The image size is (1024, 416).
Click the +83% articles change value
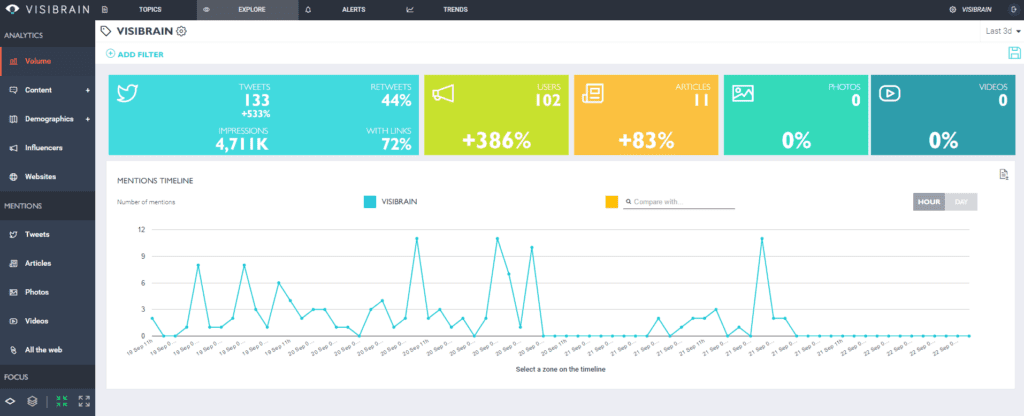647,140
